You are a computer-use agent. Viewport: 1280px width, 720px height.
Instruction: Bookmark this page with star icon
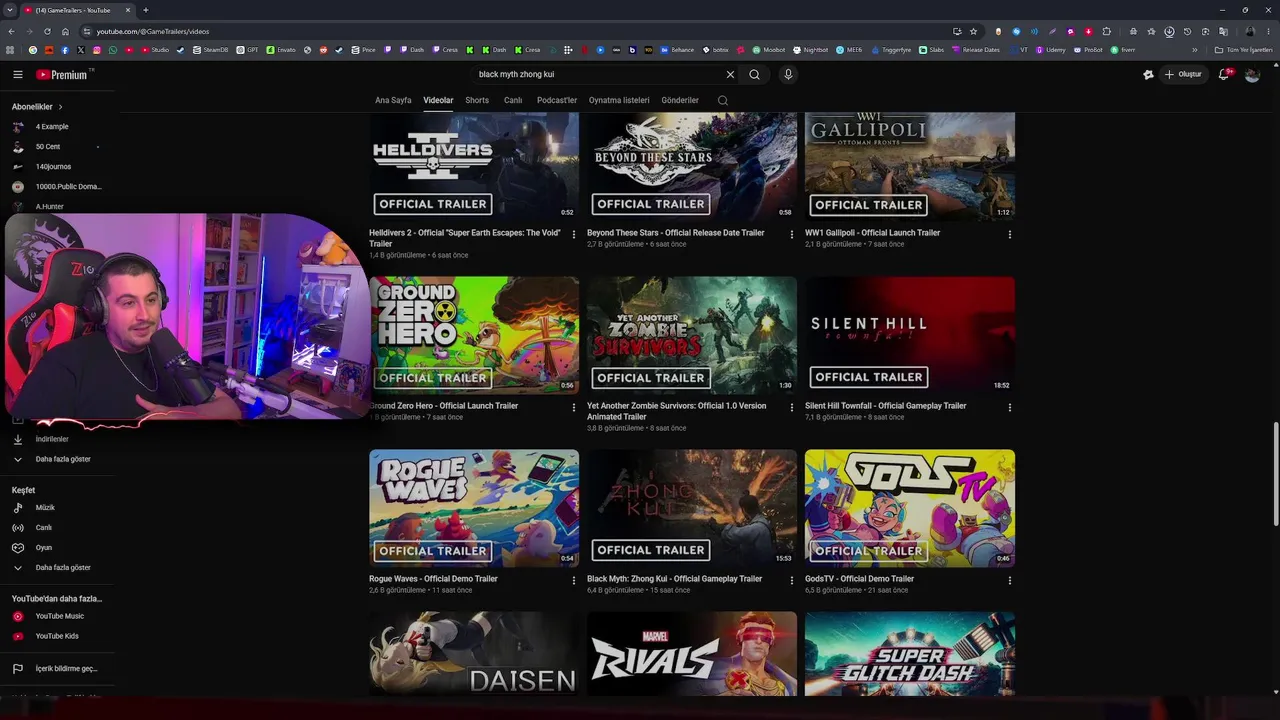click(x=973, y=31)
